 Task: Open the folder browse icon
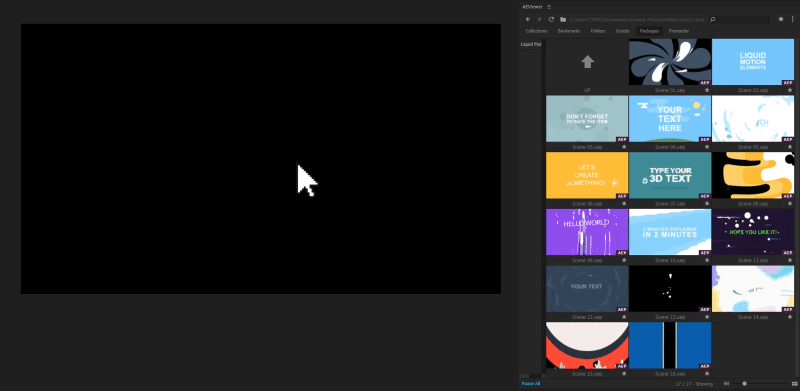563,19
